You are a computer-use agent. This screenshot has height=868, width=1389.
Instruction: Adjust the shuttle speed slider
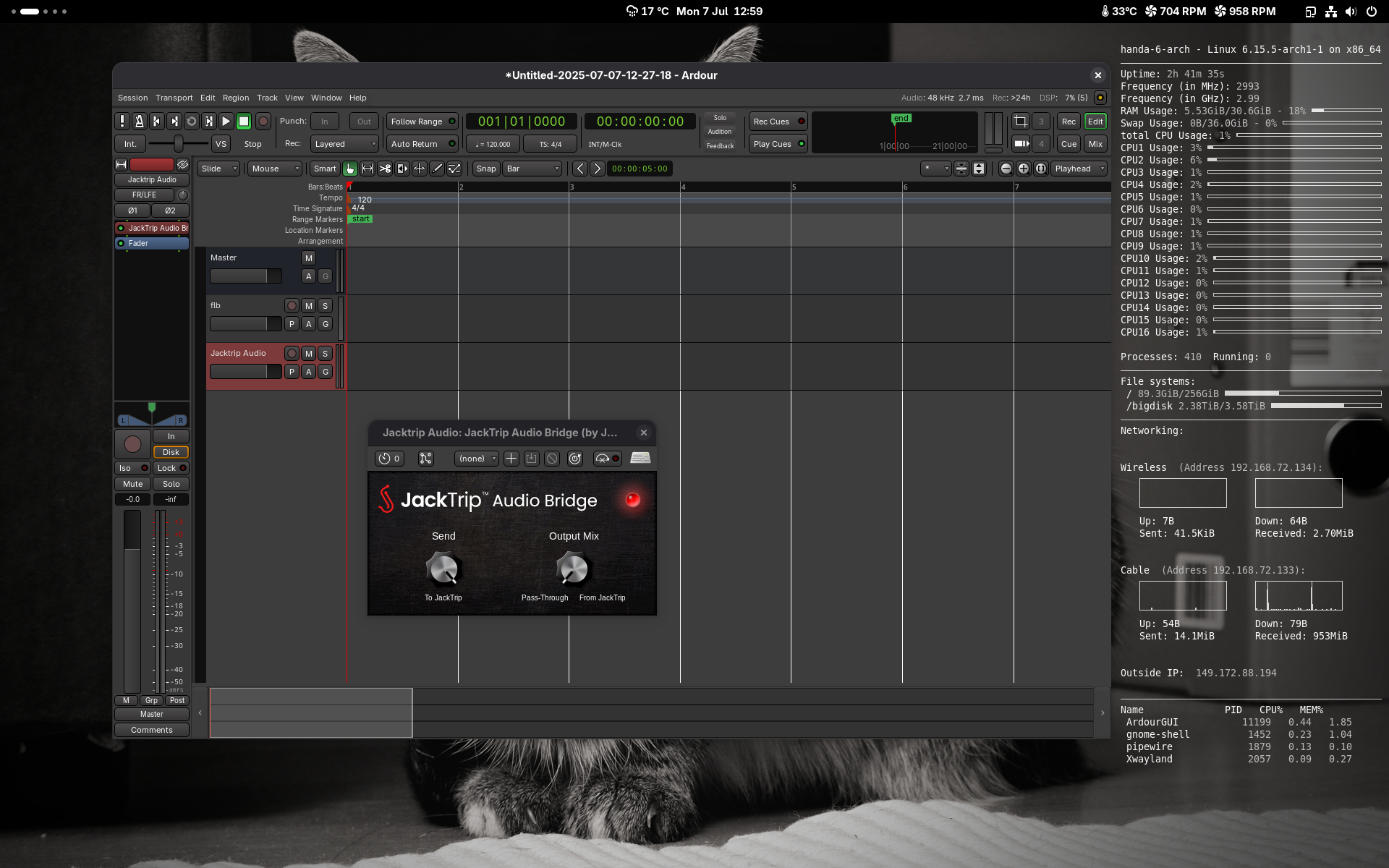click(179, 144)
